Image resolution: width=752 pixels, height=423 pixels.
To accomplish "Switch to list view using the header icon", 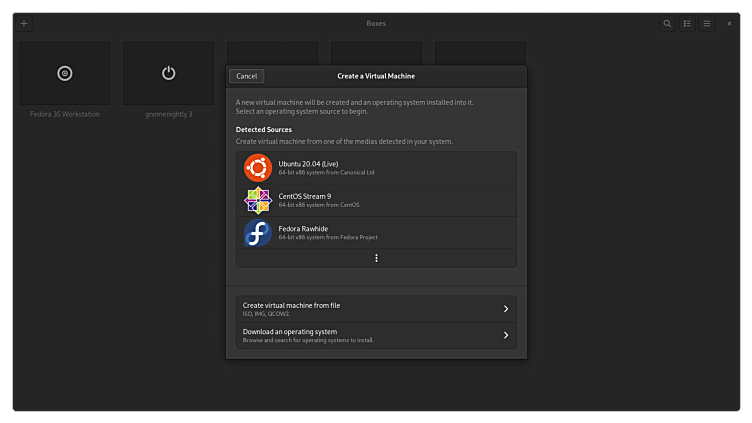I will tap(687, 23).
